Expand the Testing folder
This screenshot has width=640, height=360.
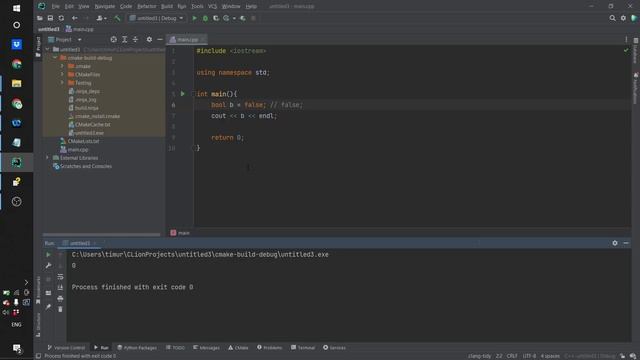[x=62, y=83]
